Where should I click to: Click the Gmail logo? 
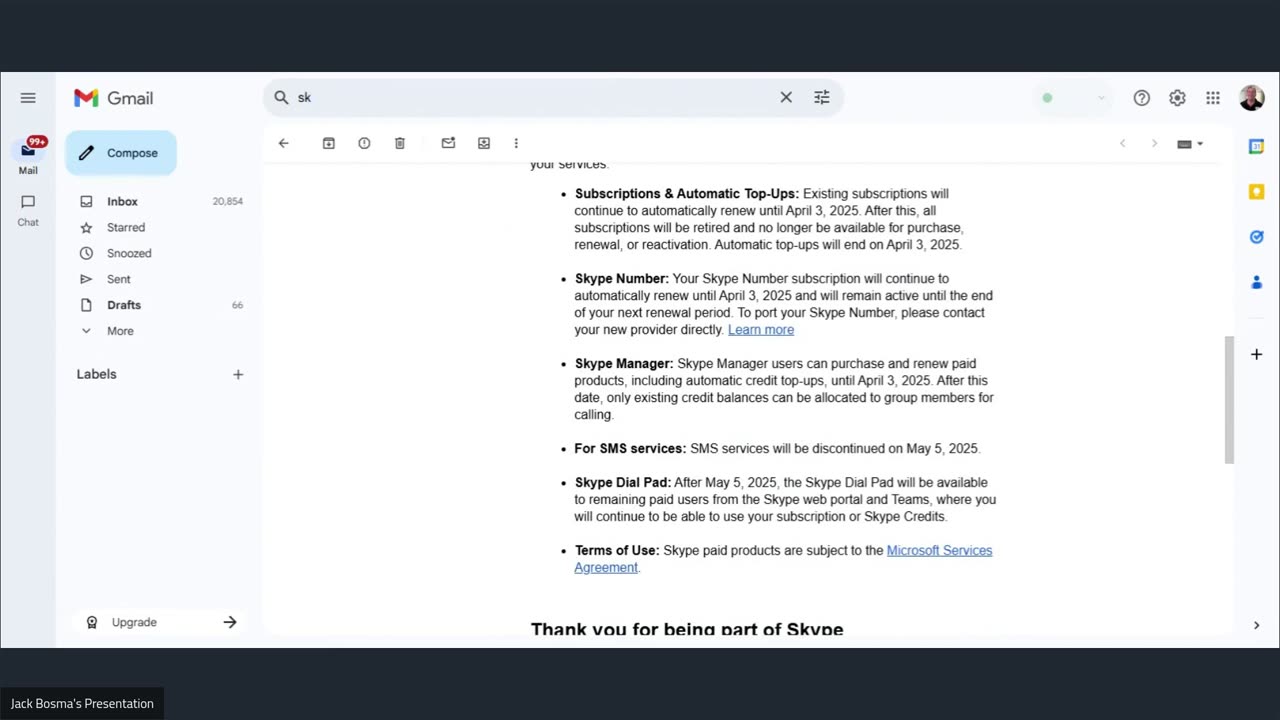(113, 98)
